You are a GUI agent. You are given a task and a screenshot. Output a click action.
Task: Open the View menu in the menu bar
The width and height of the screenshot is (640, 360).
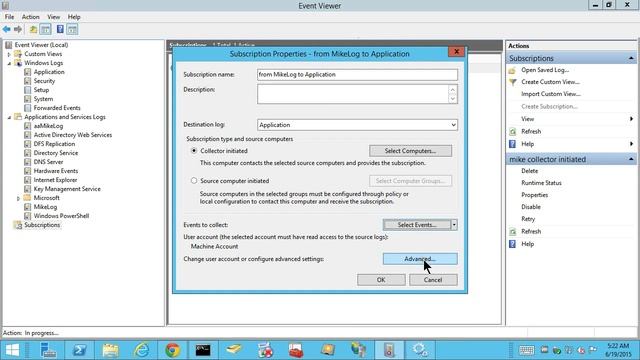(53, 17)
